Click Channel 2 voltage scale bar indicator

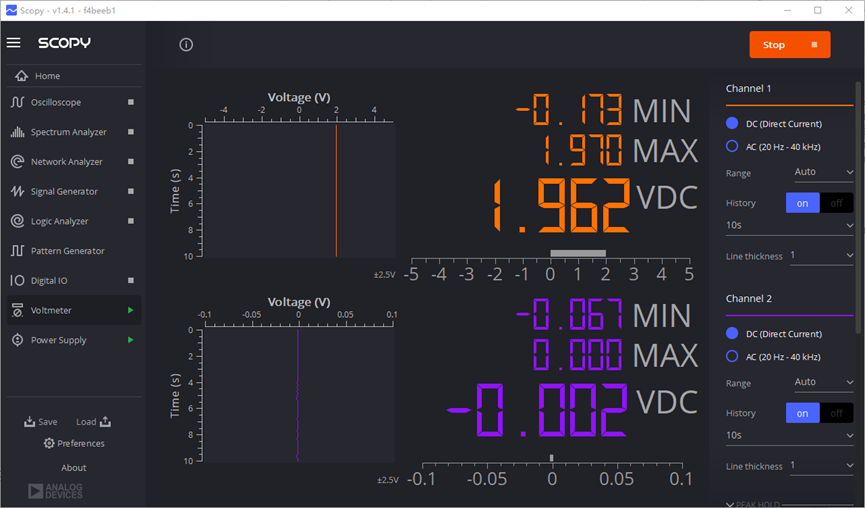[552, 458]
